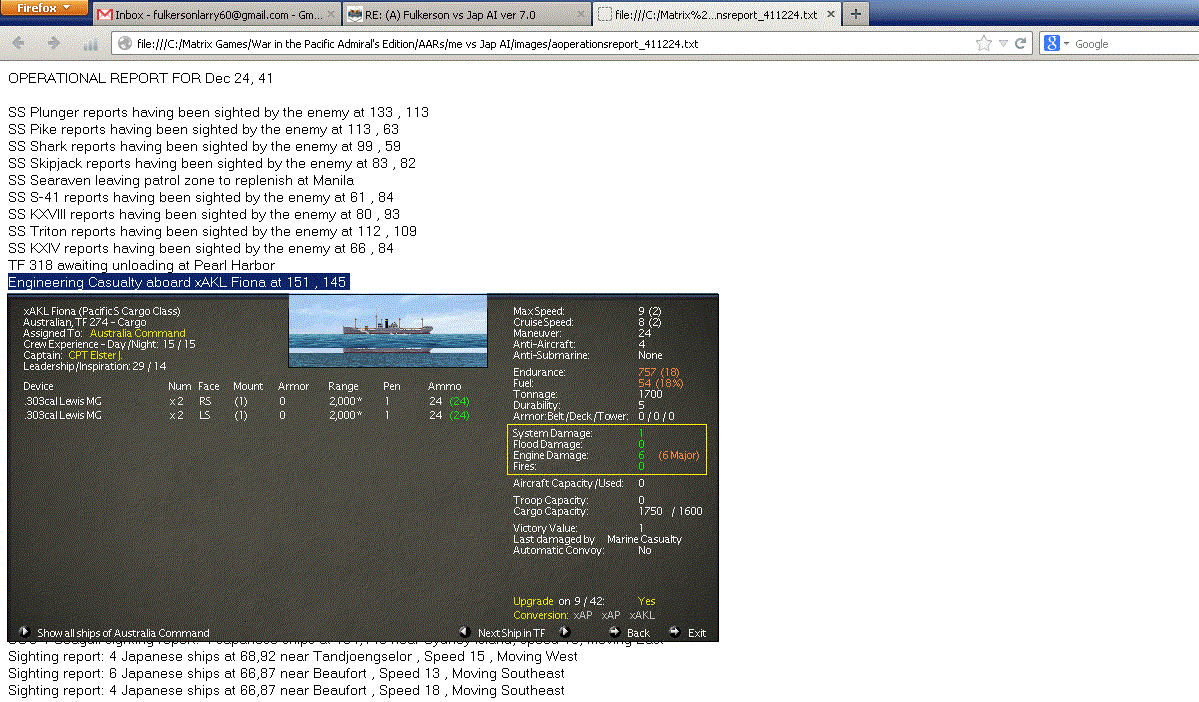Select SS Searaven leaving patrol zone line
This screenshot has height=702, width=1199.
(180, 180)
